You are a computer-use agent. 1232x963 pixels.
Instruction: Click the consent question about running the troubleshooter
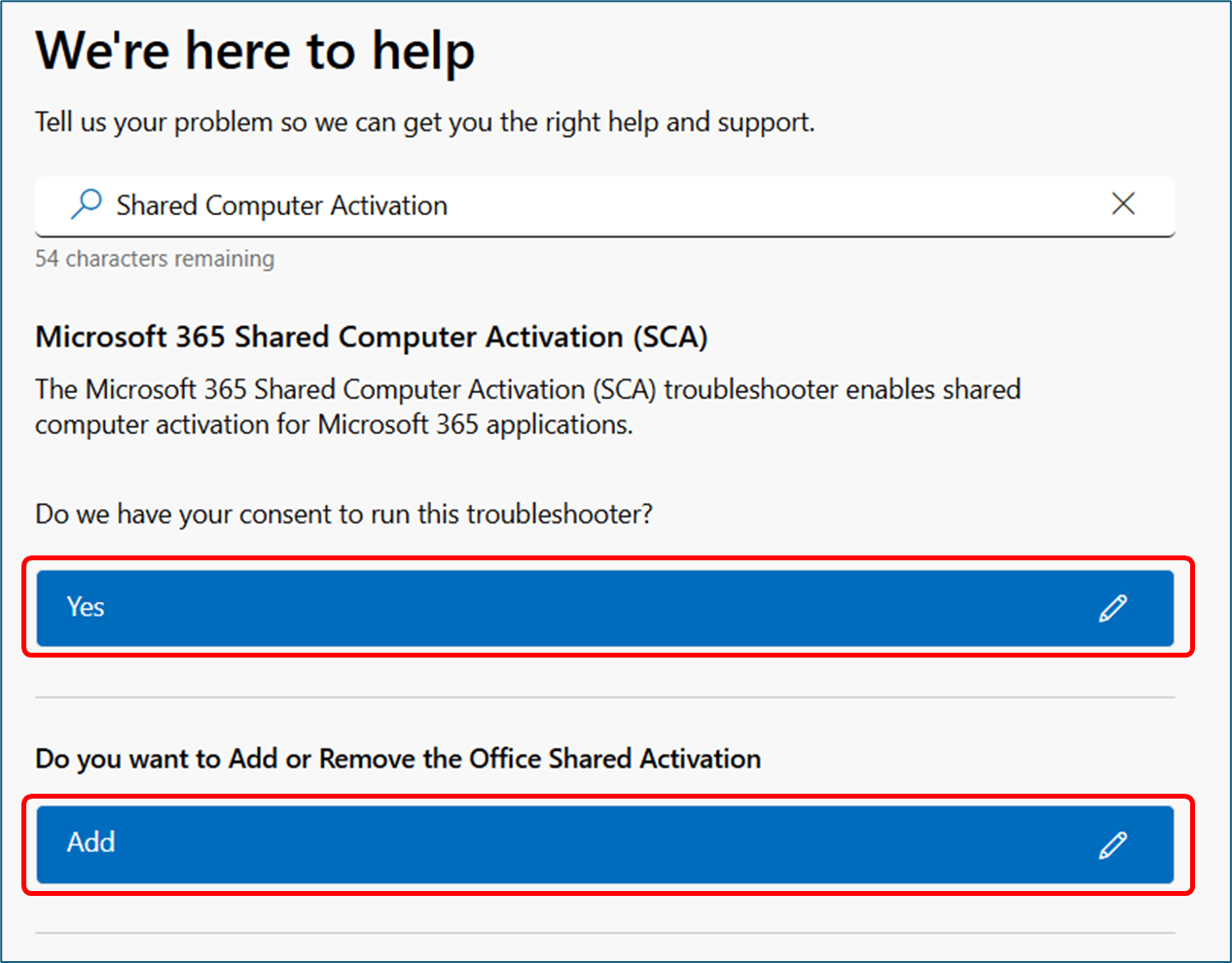point(344,514)
